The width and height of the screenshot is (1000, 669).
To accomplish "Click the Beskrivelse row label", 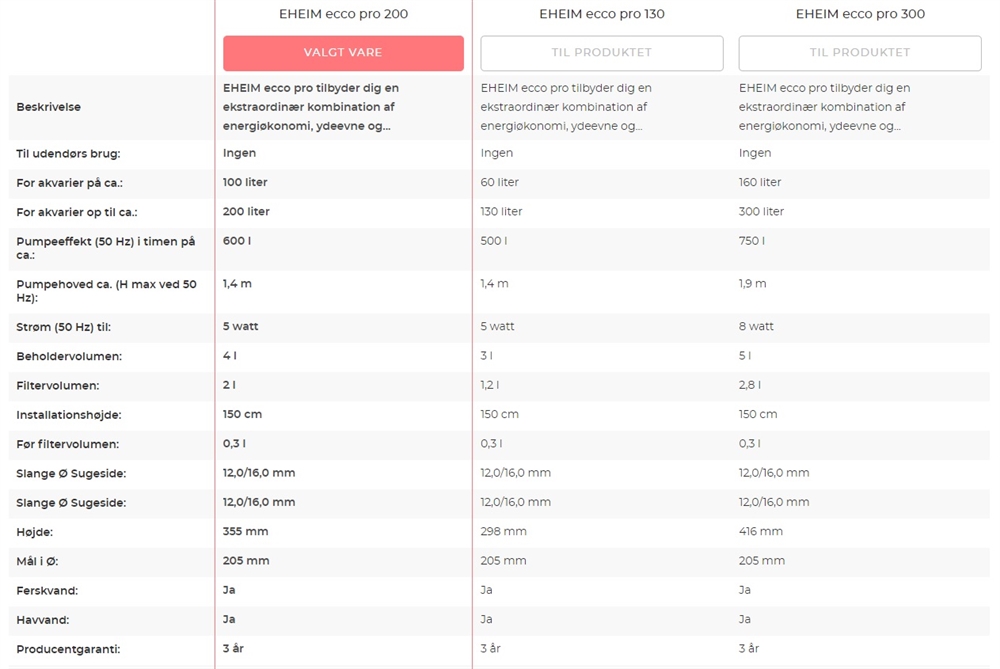I will pos(48,107).
